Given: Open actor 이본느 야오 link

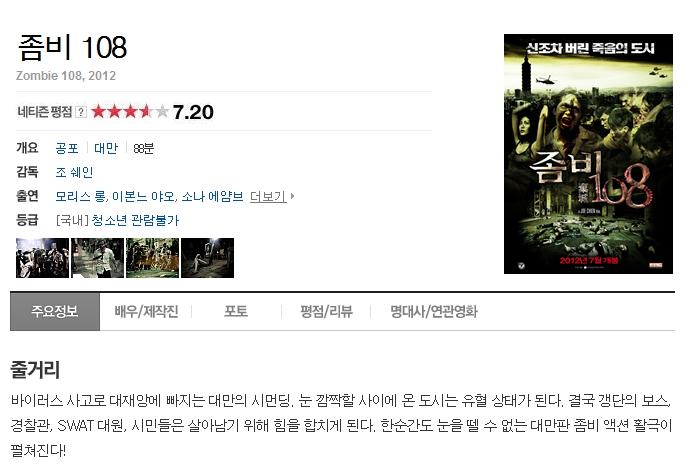Looking at the screenshot, I should [x=143, y=196].
